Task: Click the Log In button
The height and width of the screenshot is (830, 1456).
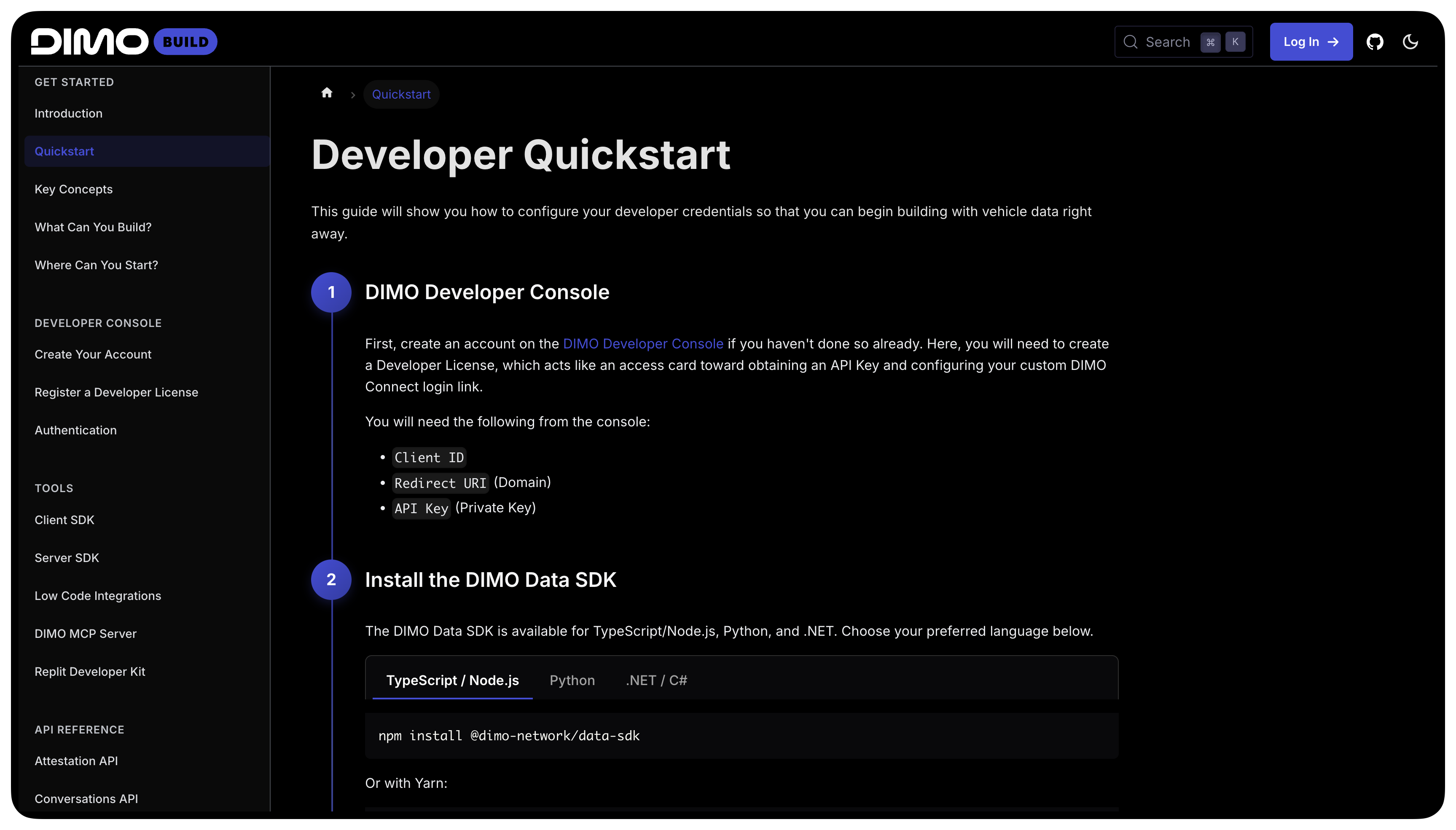Action: pos(1311,42)
